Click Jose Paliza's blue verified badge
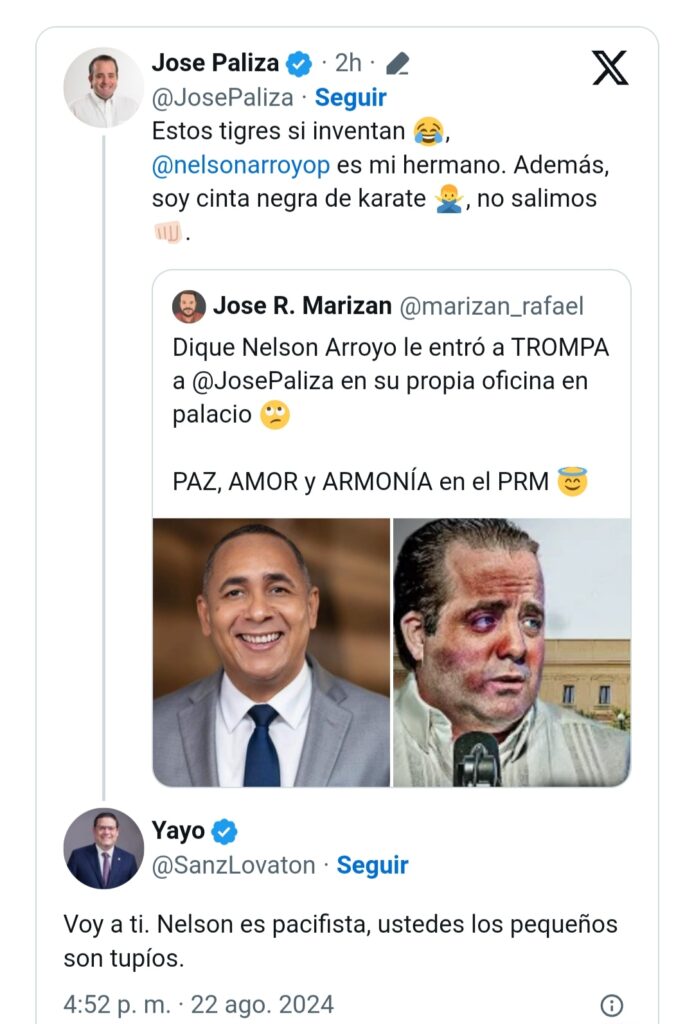Screen dimensions: 694x1024 [299, 64]
